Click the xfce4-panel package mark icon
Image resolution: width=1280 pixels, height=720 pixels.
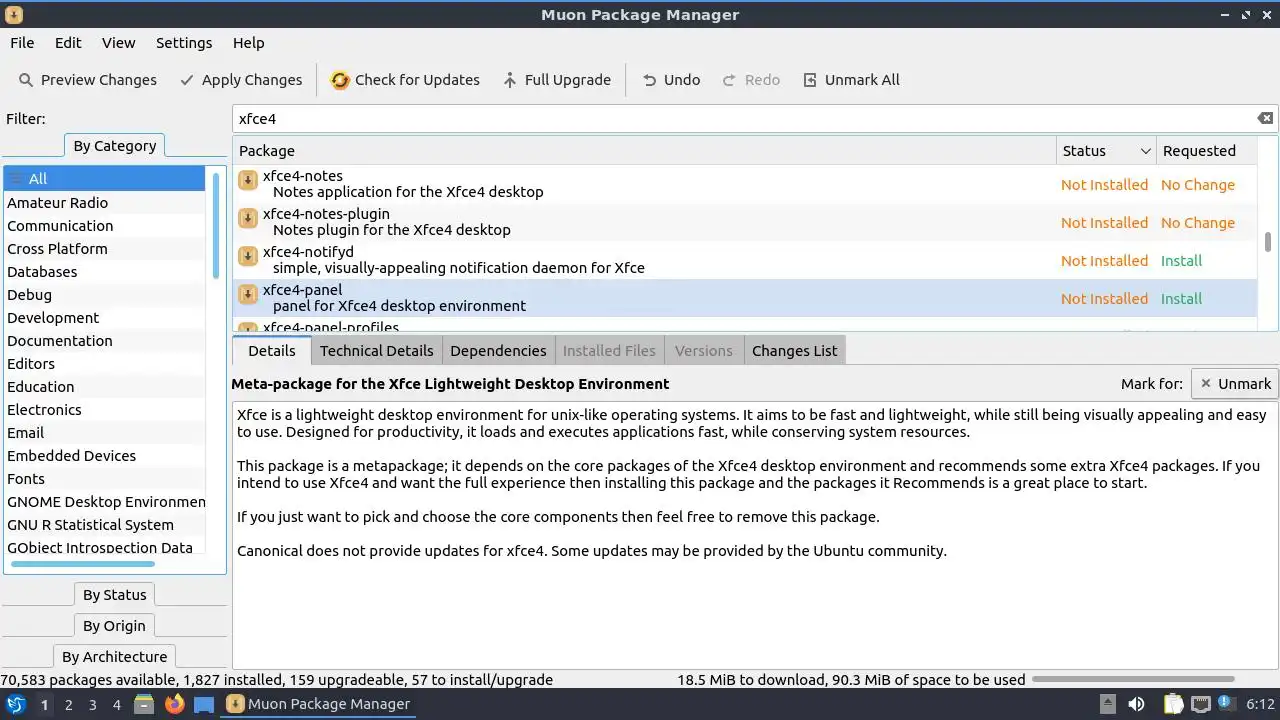[248, 295]
